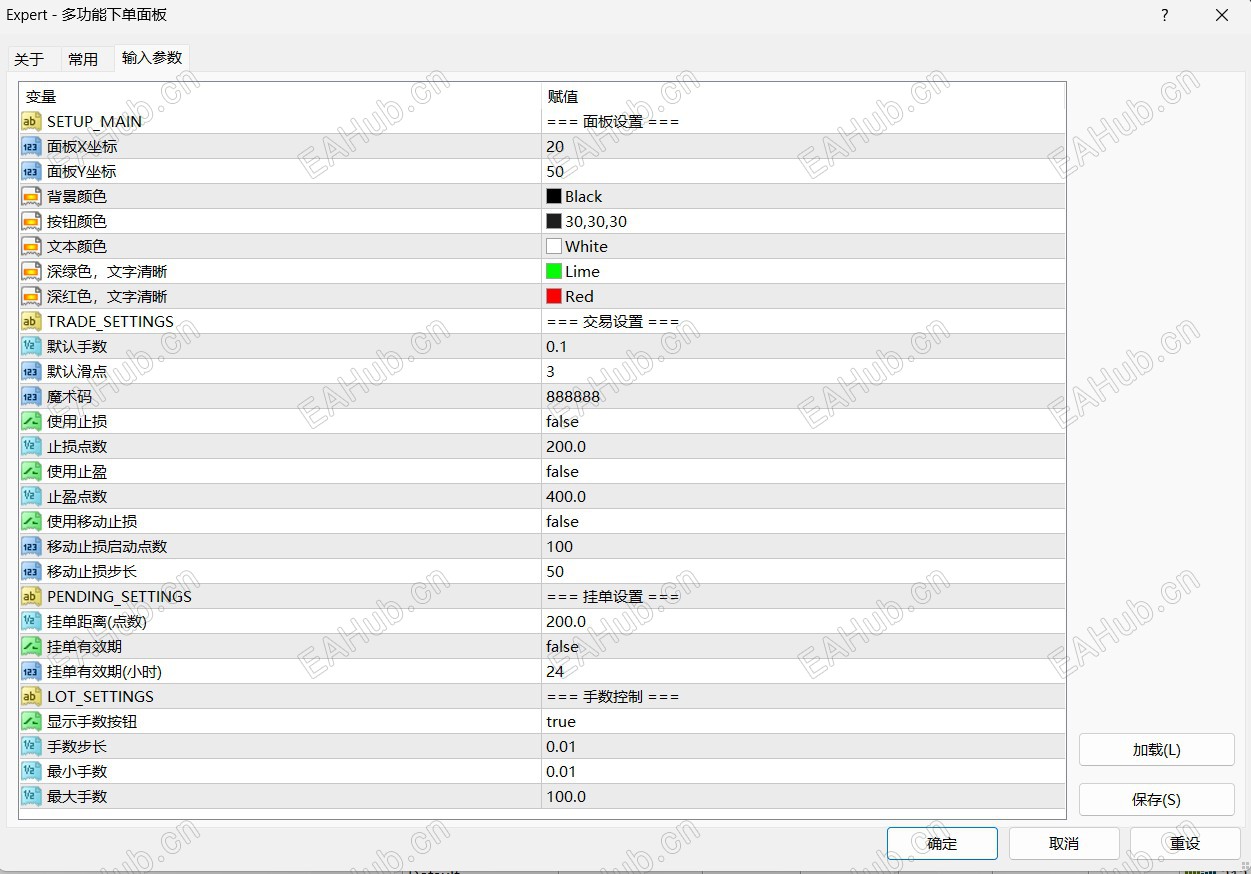
Task: Switch to the 关于 tab
Action: tap(29, 59)
